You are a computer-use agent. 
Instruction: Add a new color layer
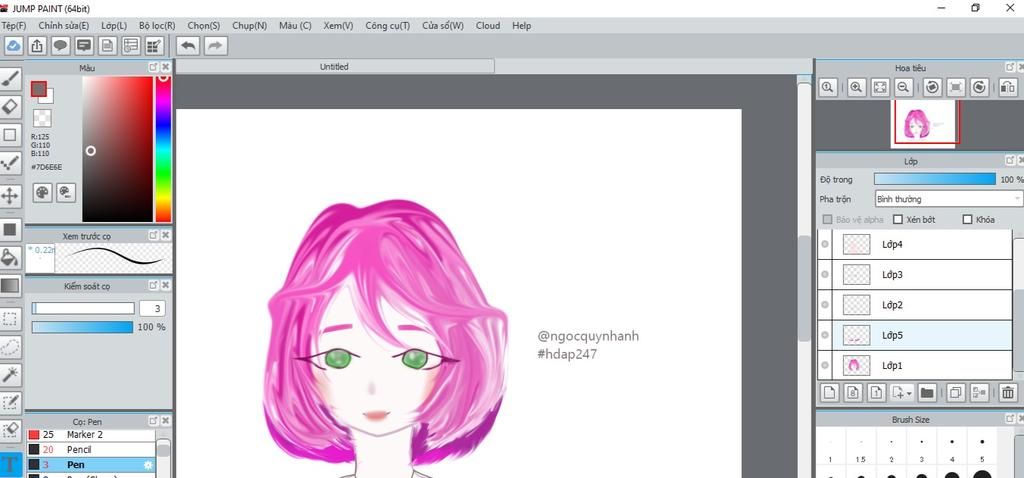pyautogui.click(x=829, y=392)
